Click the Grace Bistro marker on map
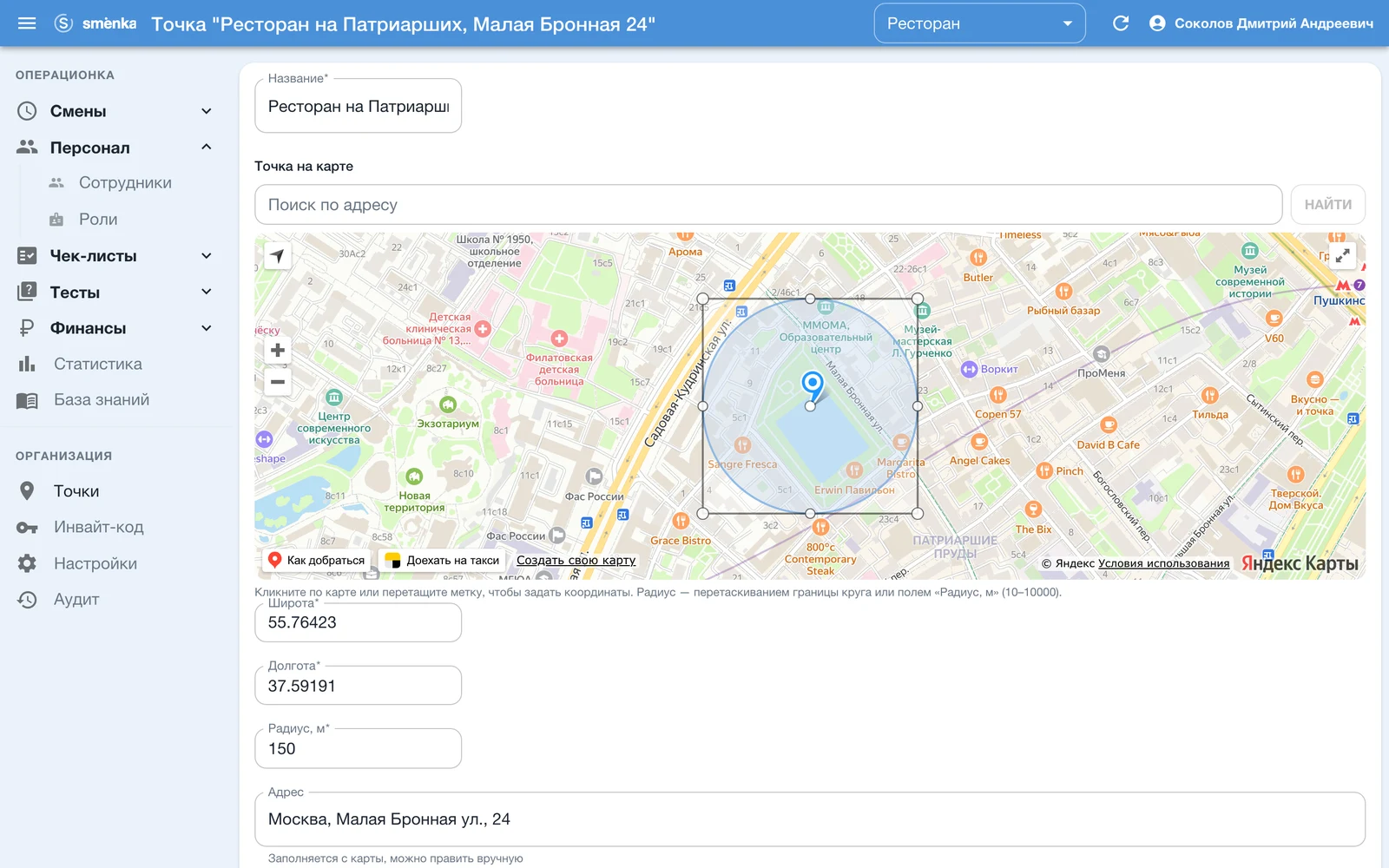Image resolution: width=1389 pixels, height=868 pixels. (681, 521)
